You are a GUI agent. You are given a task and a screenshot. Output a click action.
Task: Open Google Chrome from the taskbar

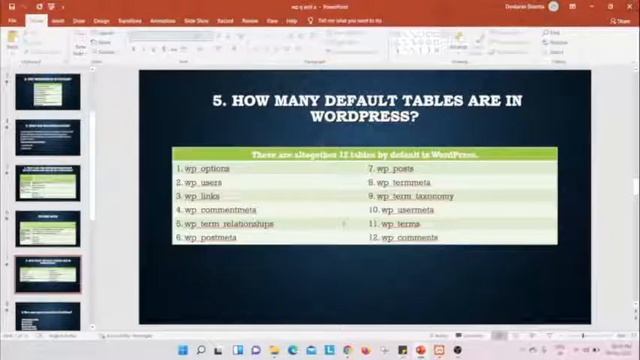click(348, 350)
